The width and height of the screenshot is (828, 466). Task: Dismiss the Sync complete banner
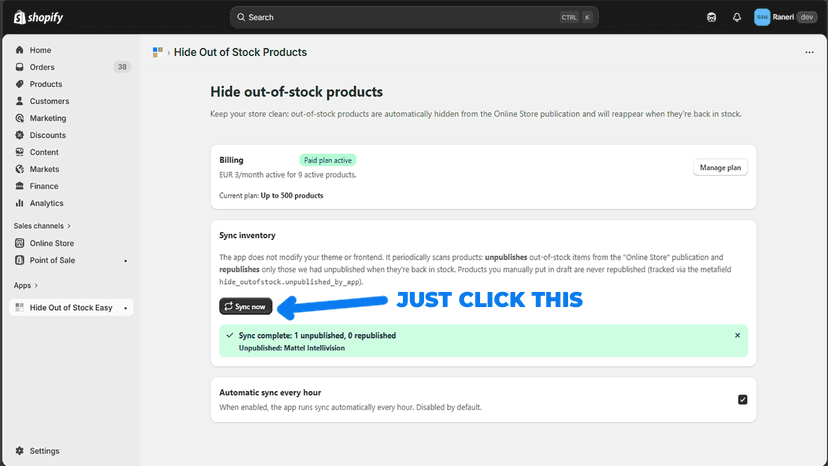737,335
